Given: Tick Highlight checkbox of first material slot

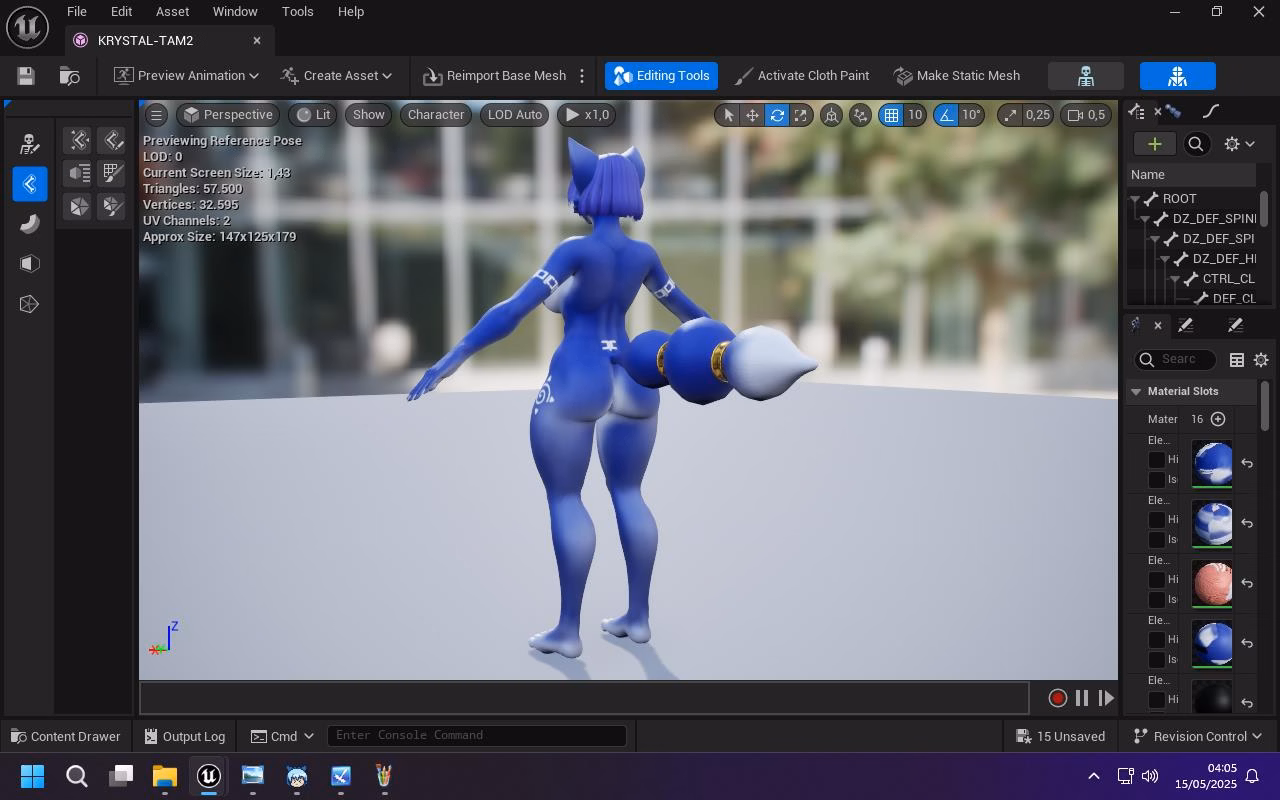Looking at the screenshot, I should pos(1157,460).
